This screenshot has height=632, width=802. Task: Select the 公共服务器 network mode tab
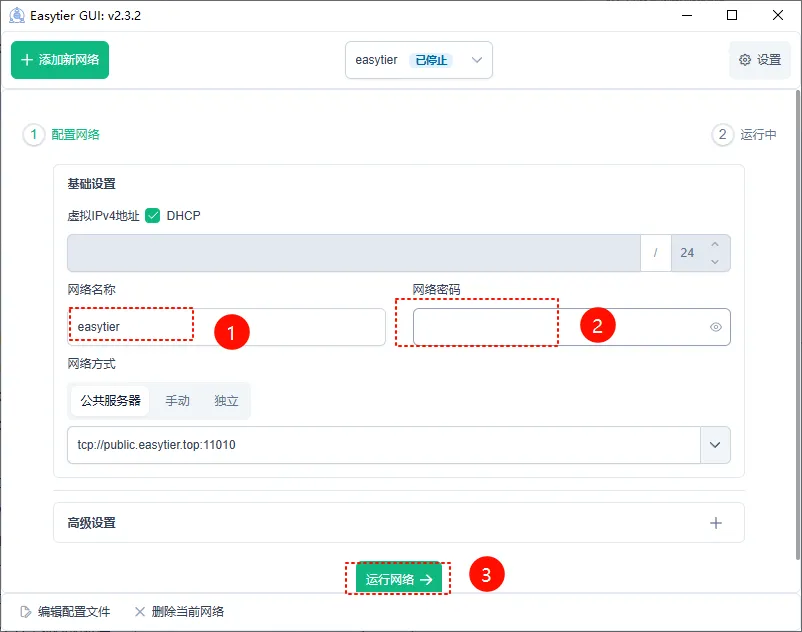click(110, 401)
